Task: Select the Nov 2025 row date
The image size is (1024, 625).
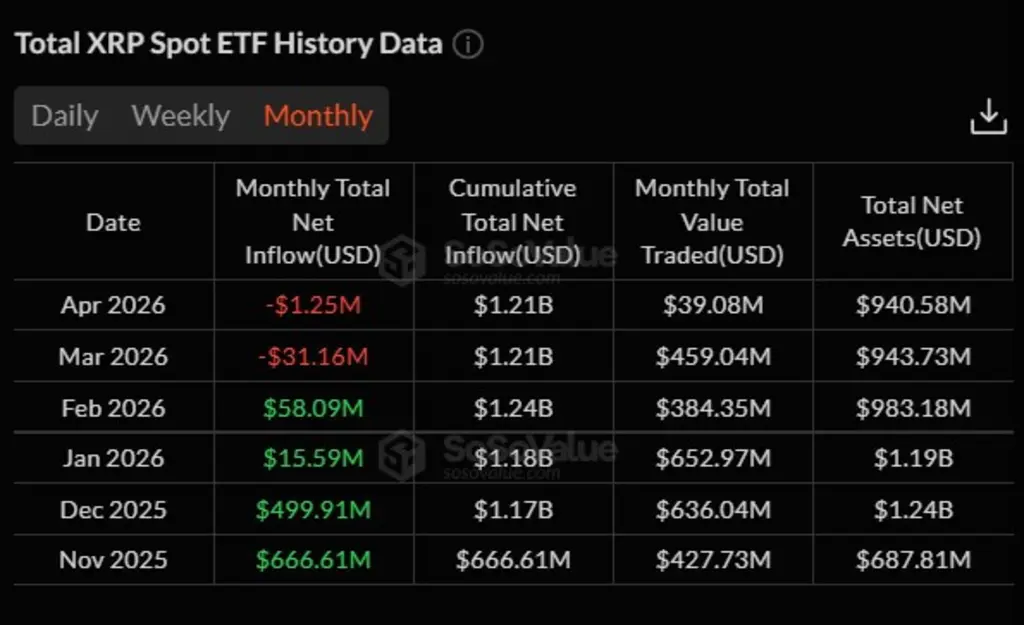Action: pyautogui.click(x=113, y=560)
